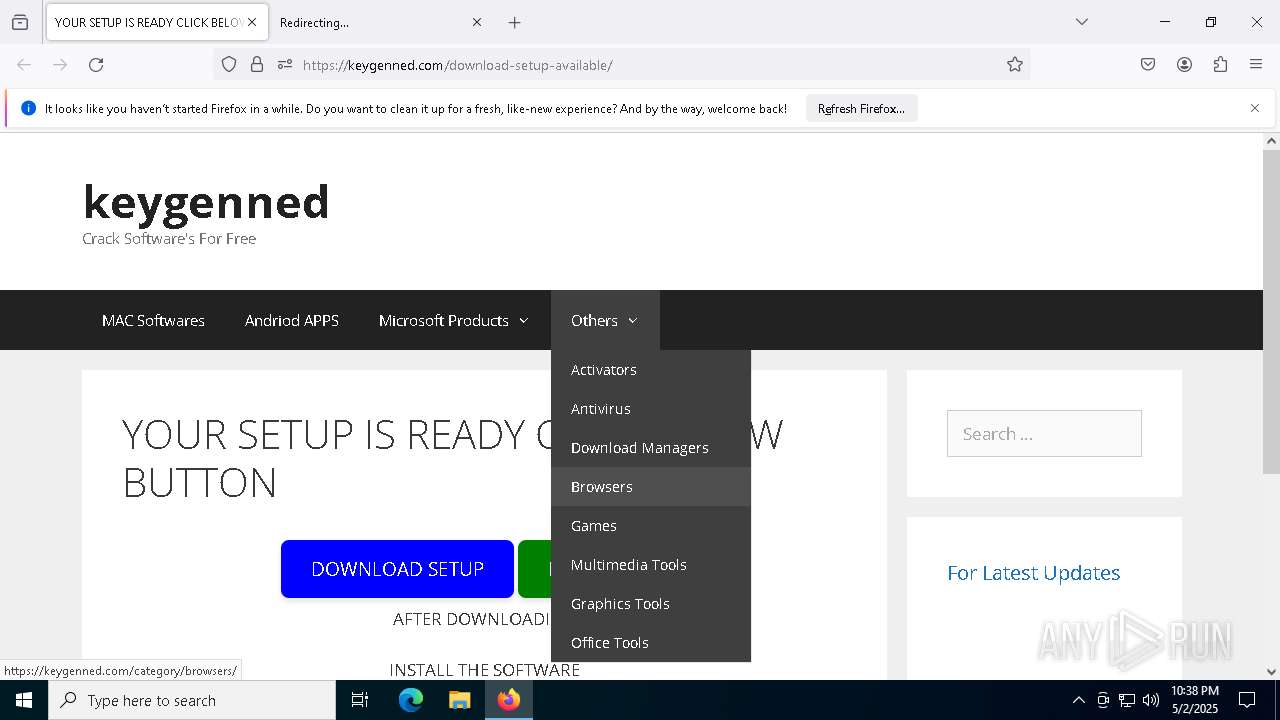Open the Extensions panel

(x=1220, y=65)
